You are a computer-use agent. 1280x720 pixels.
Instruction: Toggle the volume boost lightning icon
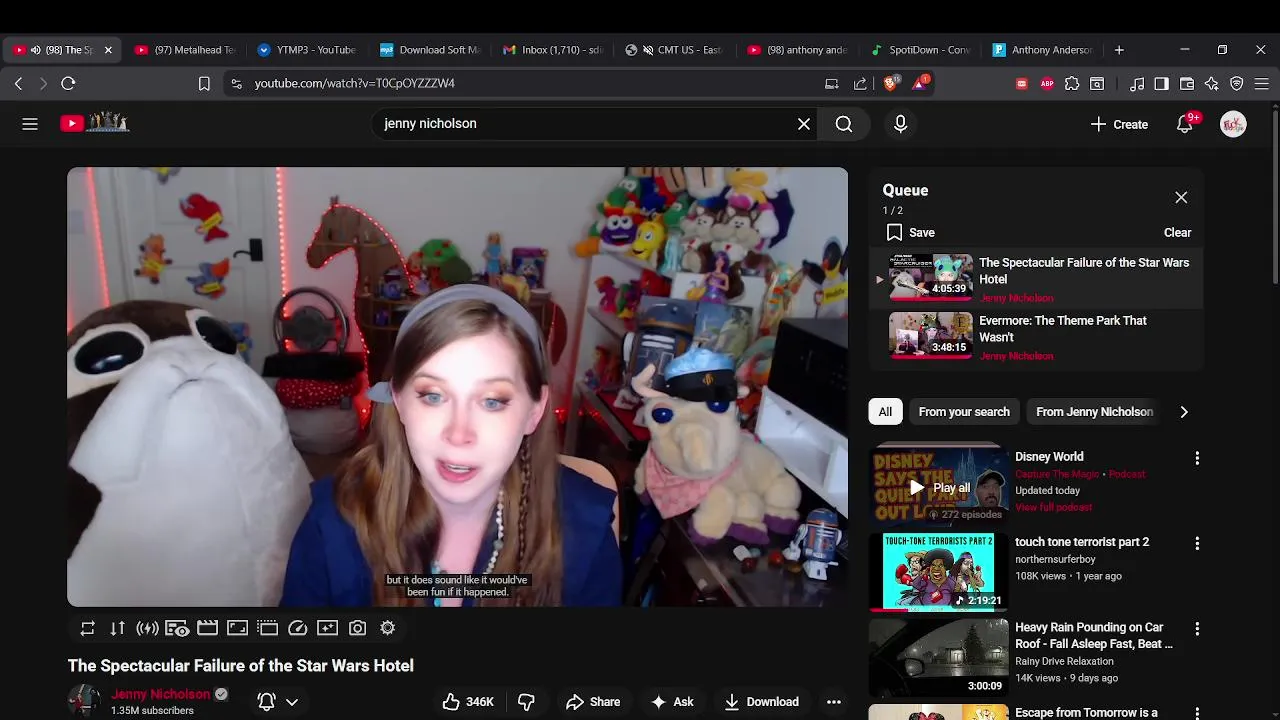(x=148, y=628)
